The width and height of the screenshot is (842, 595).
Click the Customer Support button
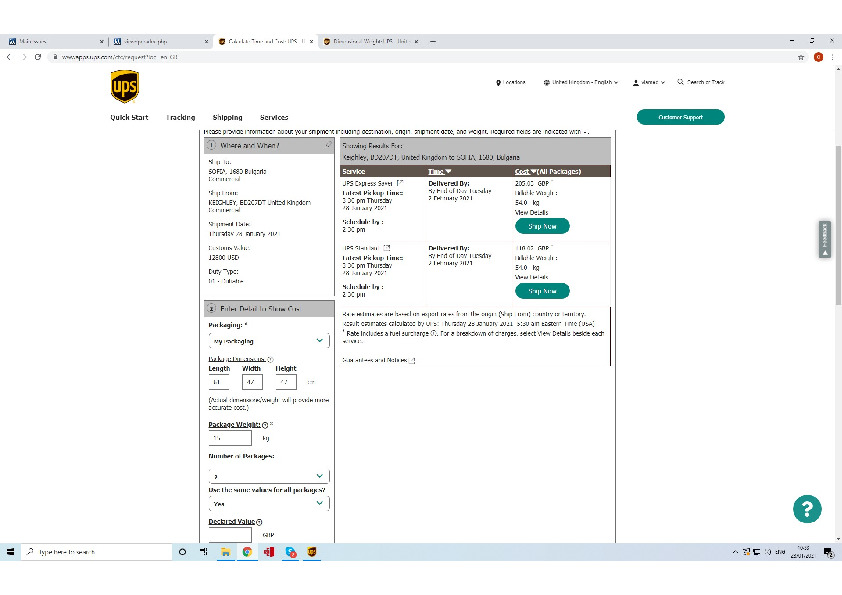point(680,117)
